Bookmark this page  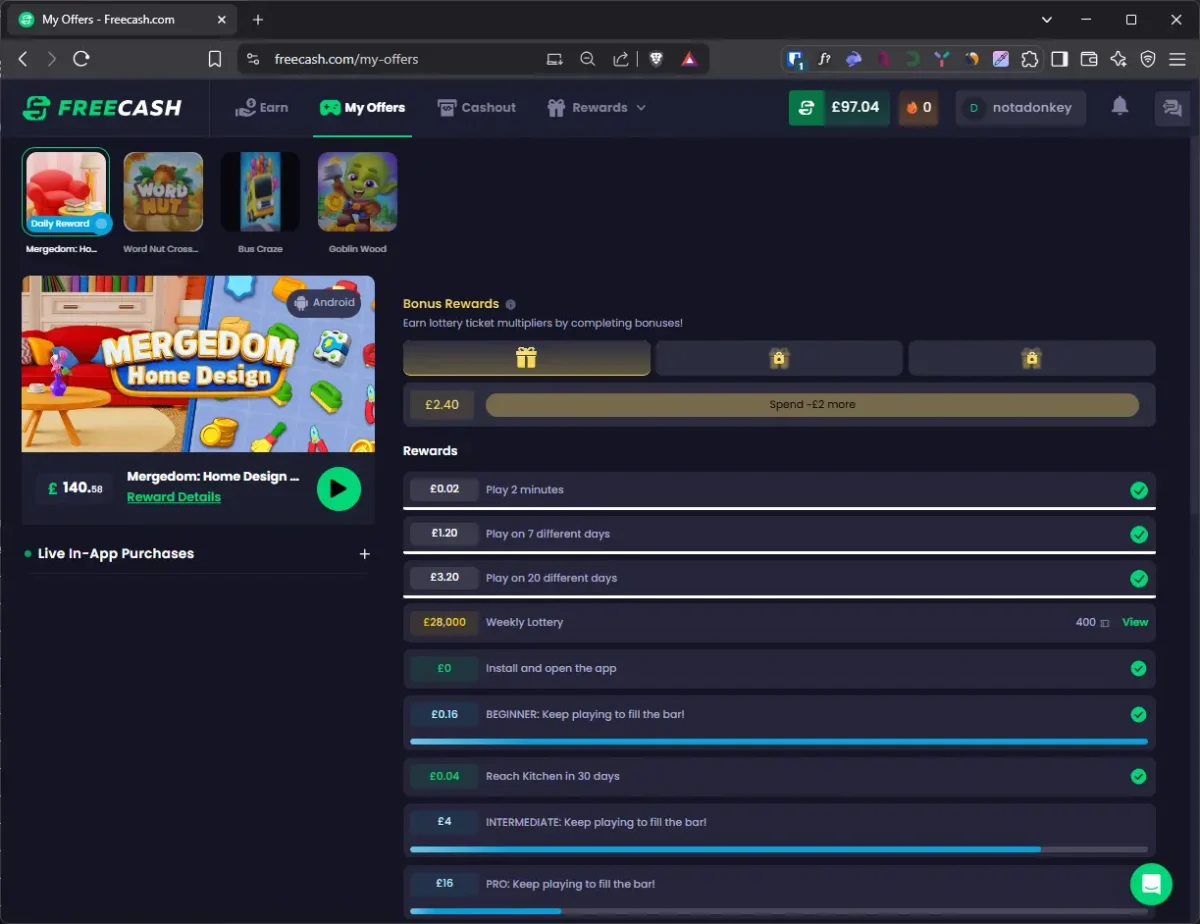(215, 59)
